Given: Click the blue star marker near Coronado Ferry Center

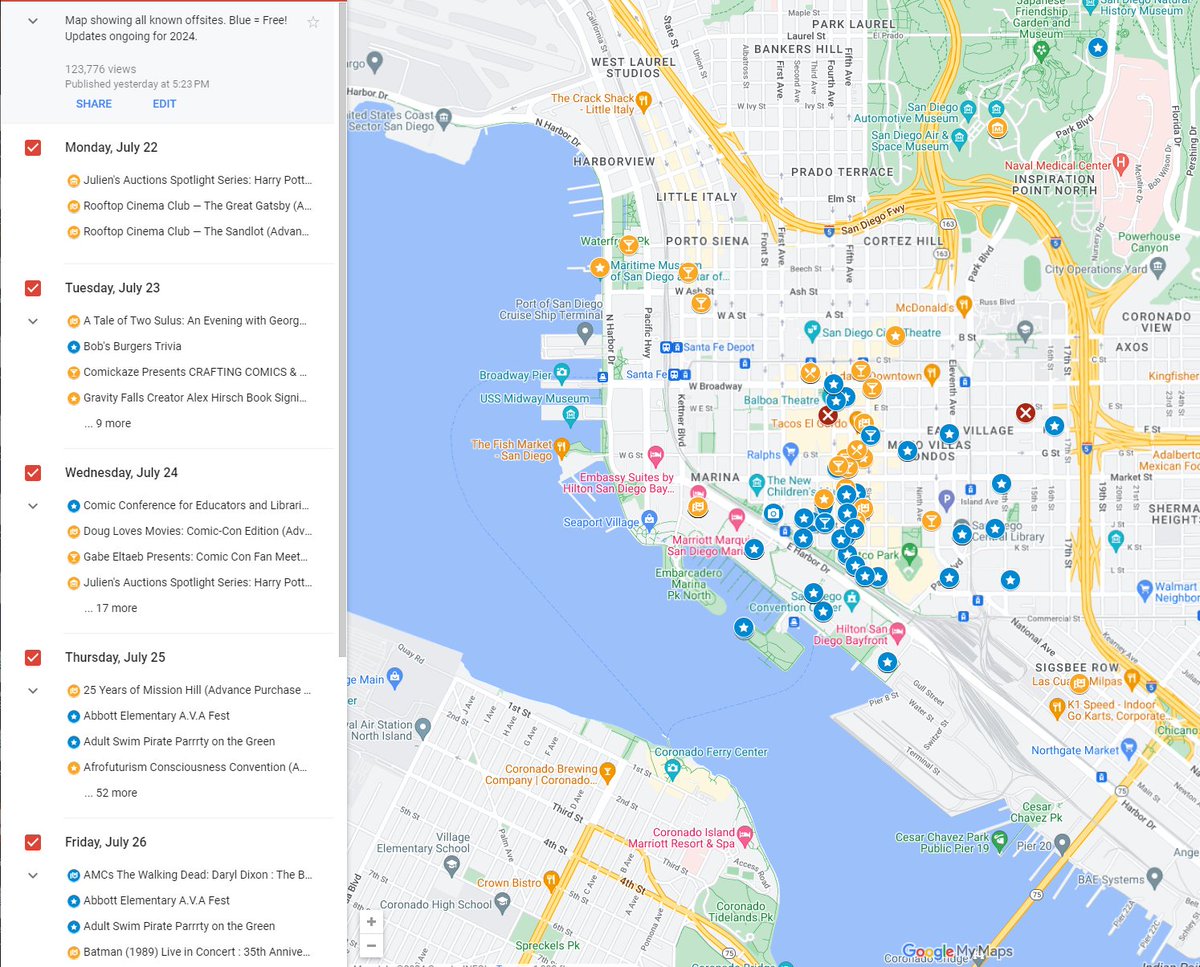Looking at the screenshot, I should pos(743,627).
